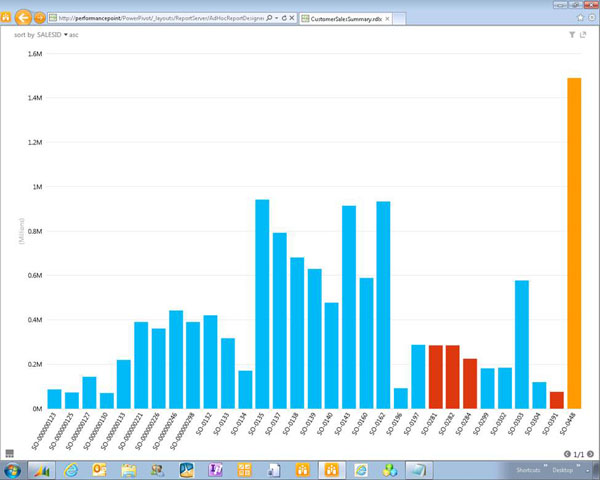Click the search magnifier in address bar
This screenshot has height=480, width=600.
(x=269, y=18)
